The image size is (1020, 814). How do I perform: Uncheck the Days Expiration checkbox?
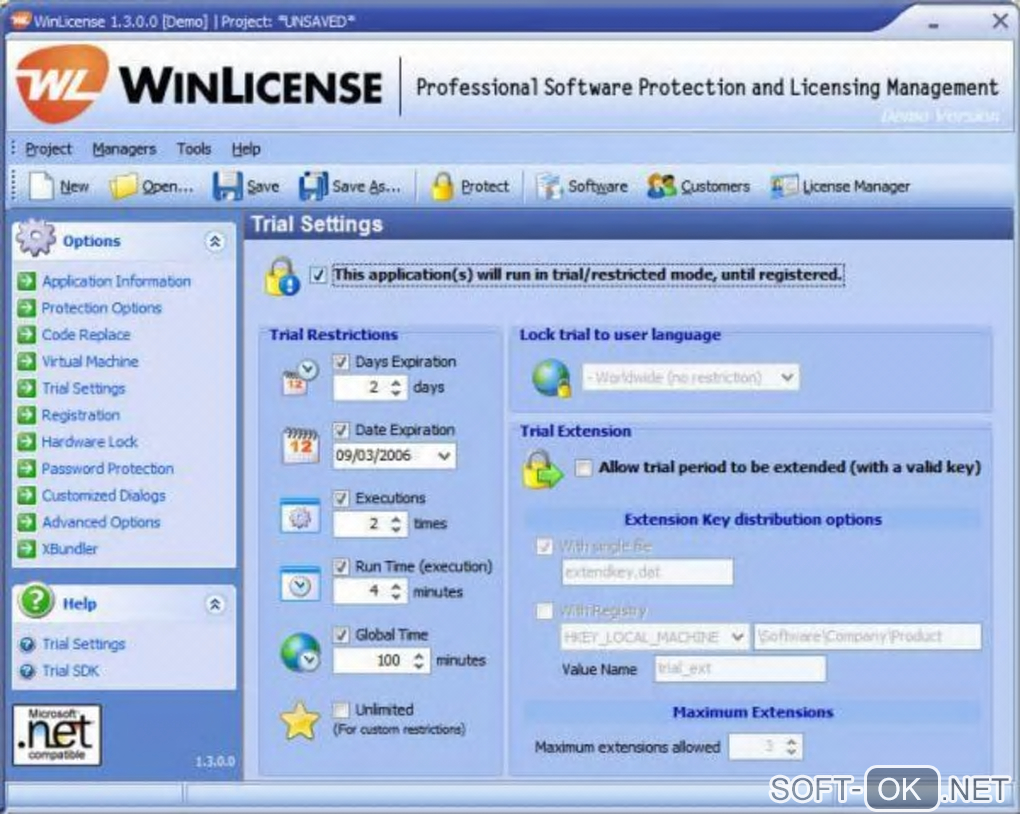(341, 362)
